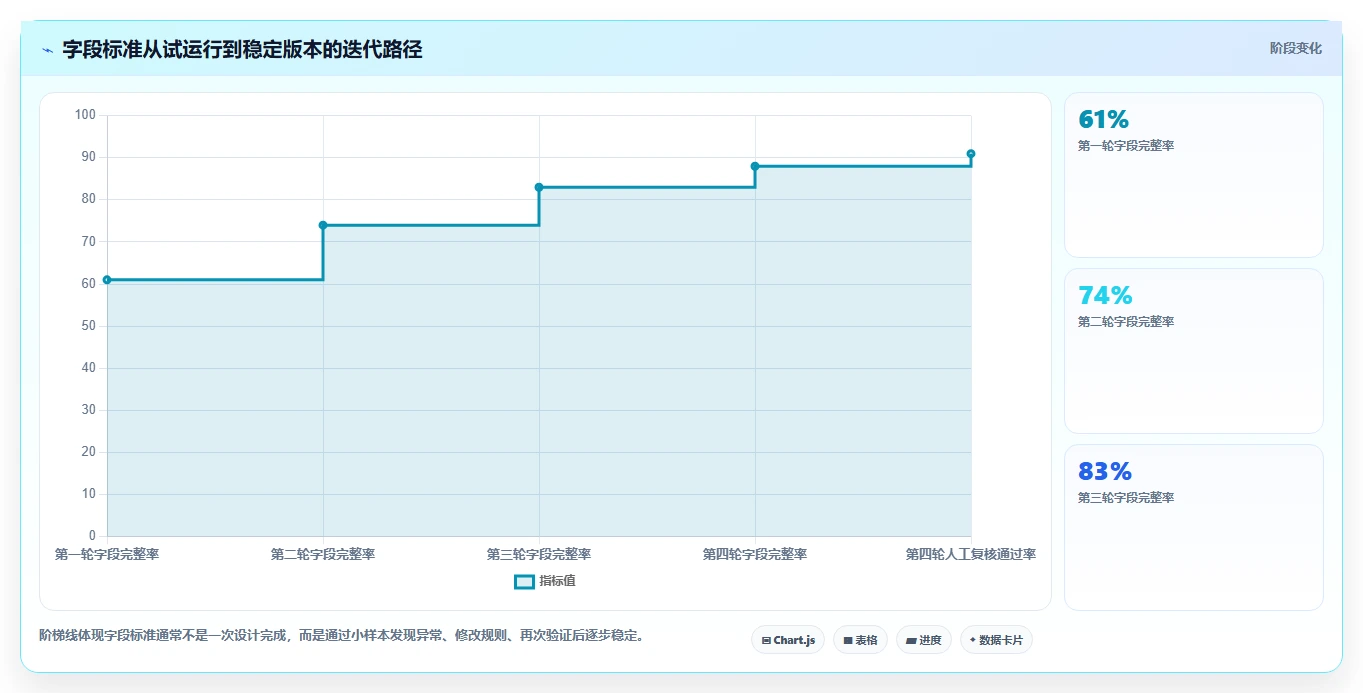1363x693 pixels.
Task: Click the y-axis value 60
Action: (89, 284)
